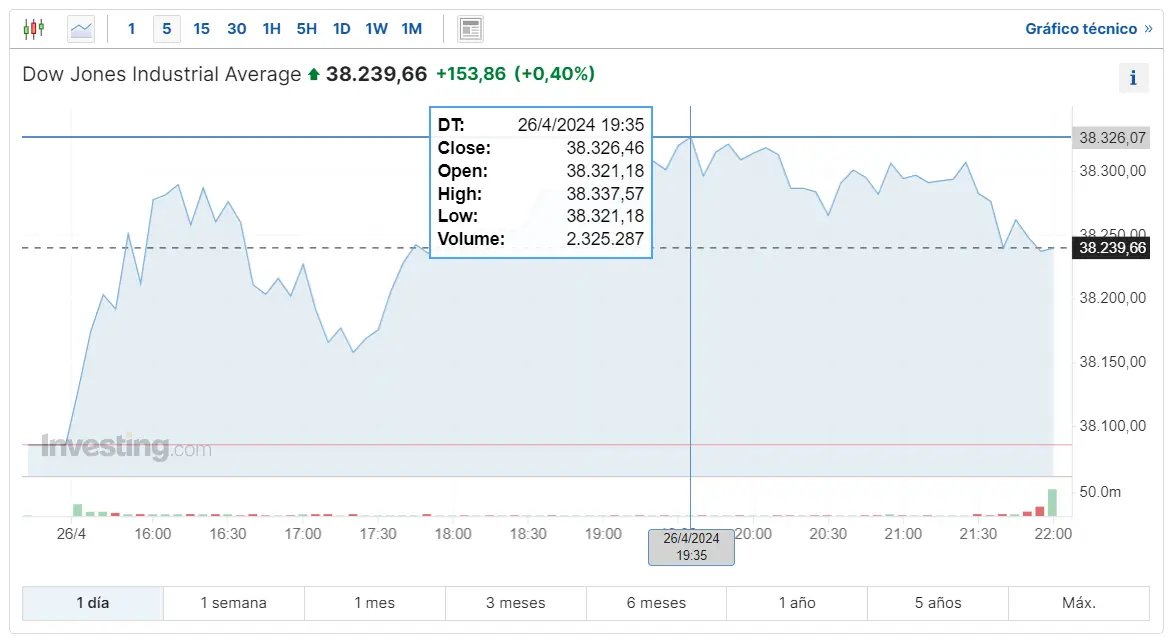Select the 30-minute interval
Screen dimensions: 1172x641
pyautogui.click(x=236, y=29)
